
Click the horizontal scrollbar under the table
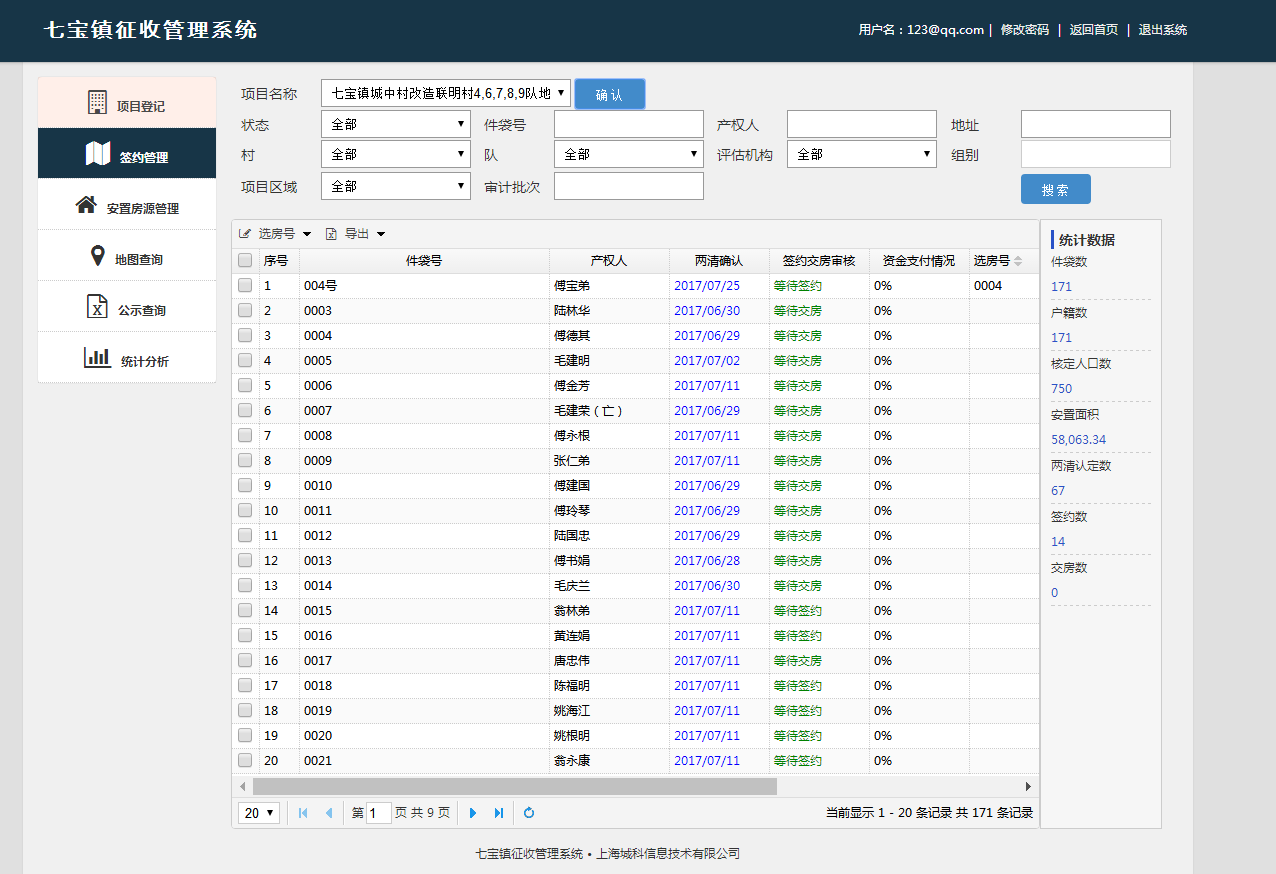[x=514, y=787]
